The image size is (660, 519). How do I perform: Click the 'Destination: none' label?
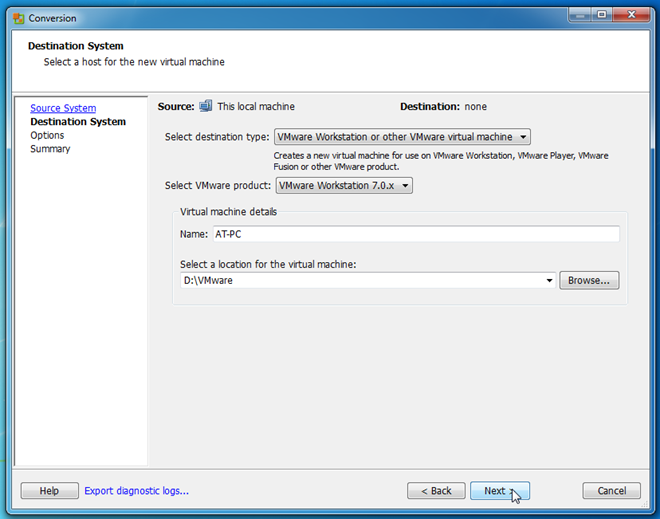[x=443, y=106]
